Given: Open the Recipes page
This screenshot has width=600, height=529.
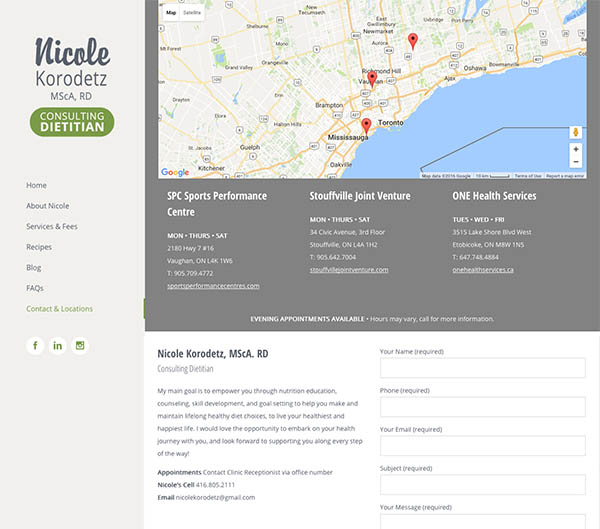Looking at the screenshot, I should tap(39, 247).
